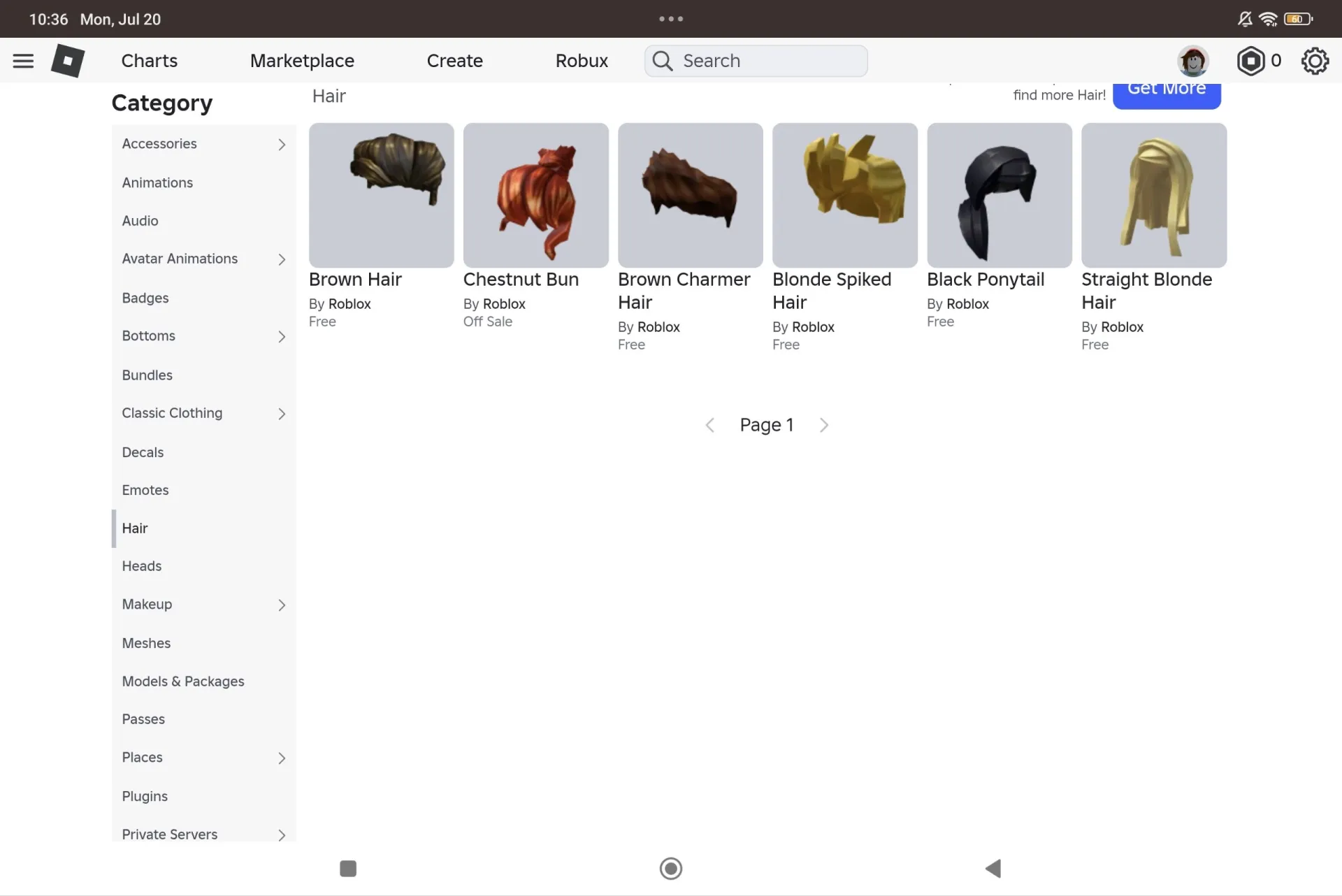The width and height of the screenshot is (1342, 896).
Task: Open Roblox creator link under Brown Hair
Action: point(349,304)
